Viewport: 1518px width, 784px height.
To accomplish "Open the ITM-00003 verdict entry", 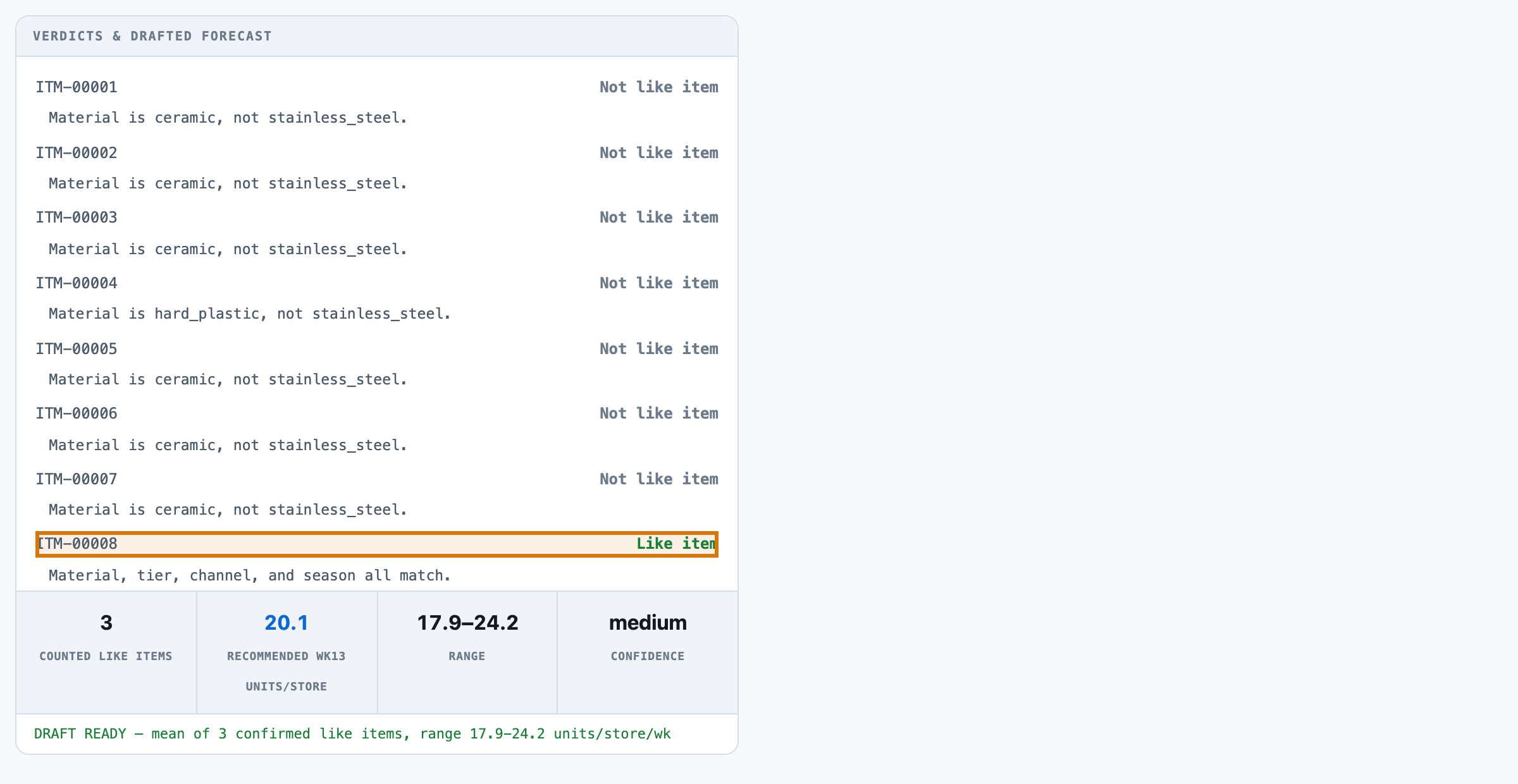I will pyautogui.click(x=377, y=217).
